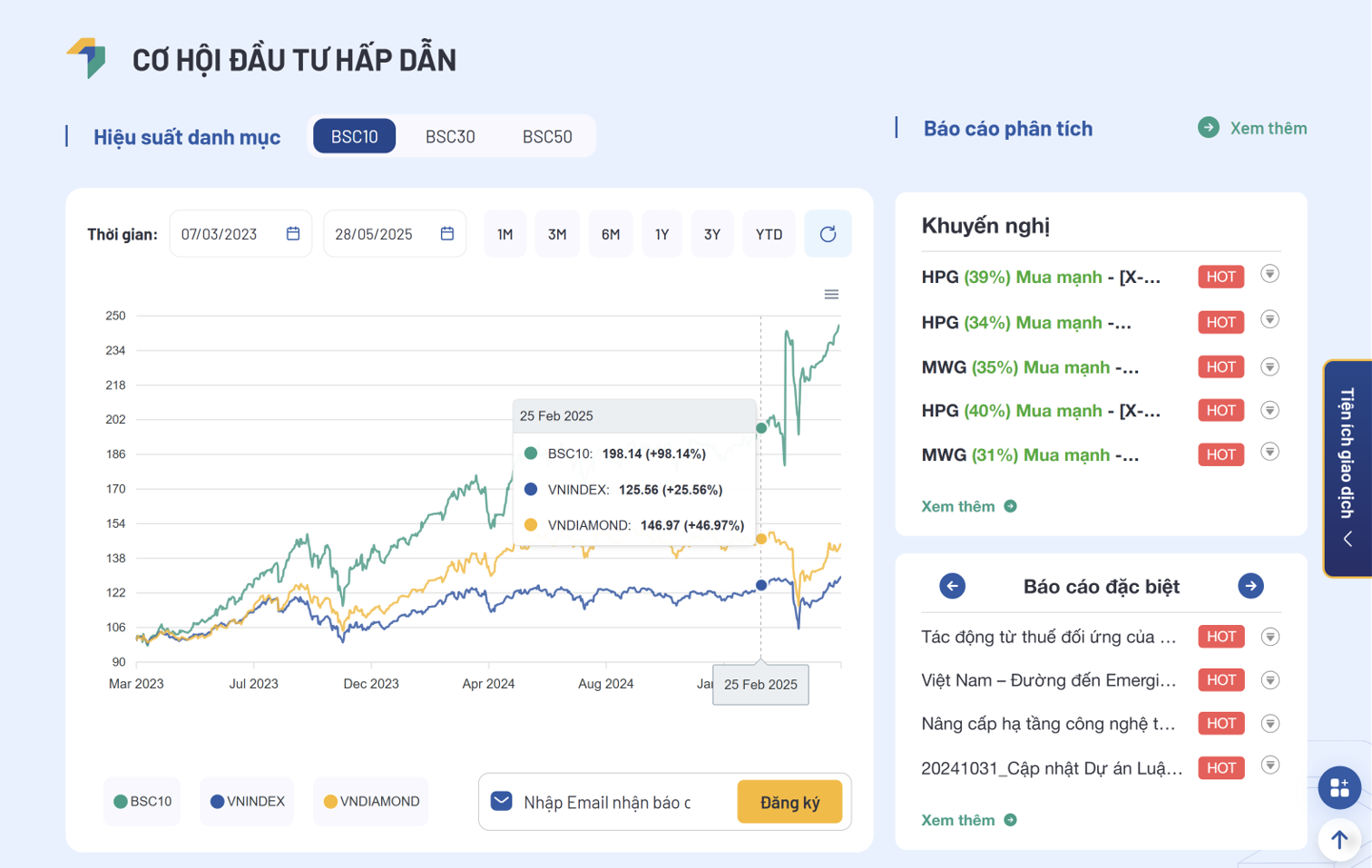Expand the Tiện ích giao dịch side panel
The image size is (1372, 868).
(1347, 468)
